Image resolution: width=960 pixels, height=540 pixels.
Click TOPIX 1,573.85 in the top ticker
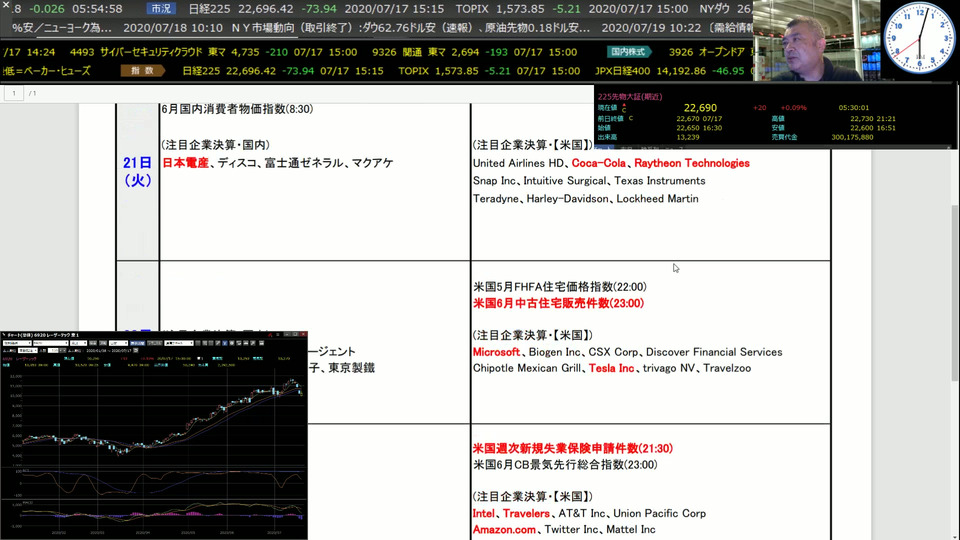pos(500,9)
